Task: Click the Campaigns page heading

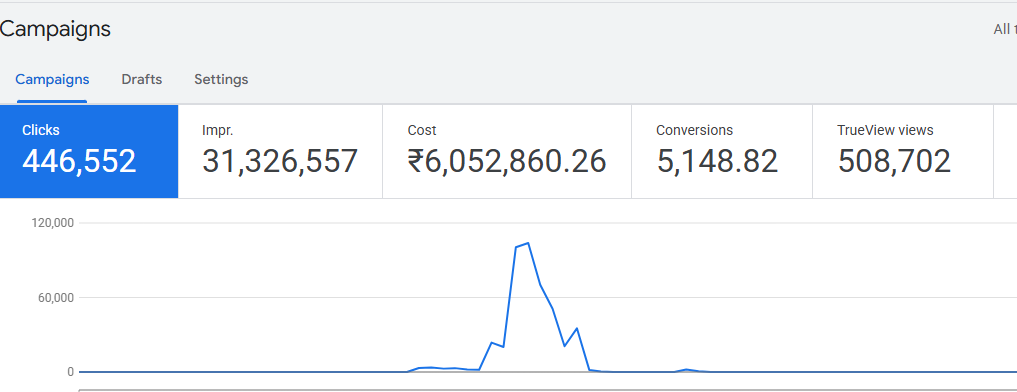Action: [55, 29]
